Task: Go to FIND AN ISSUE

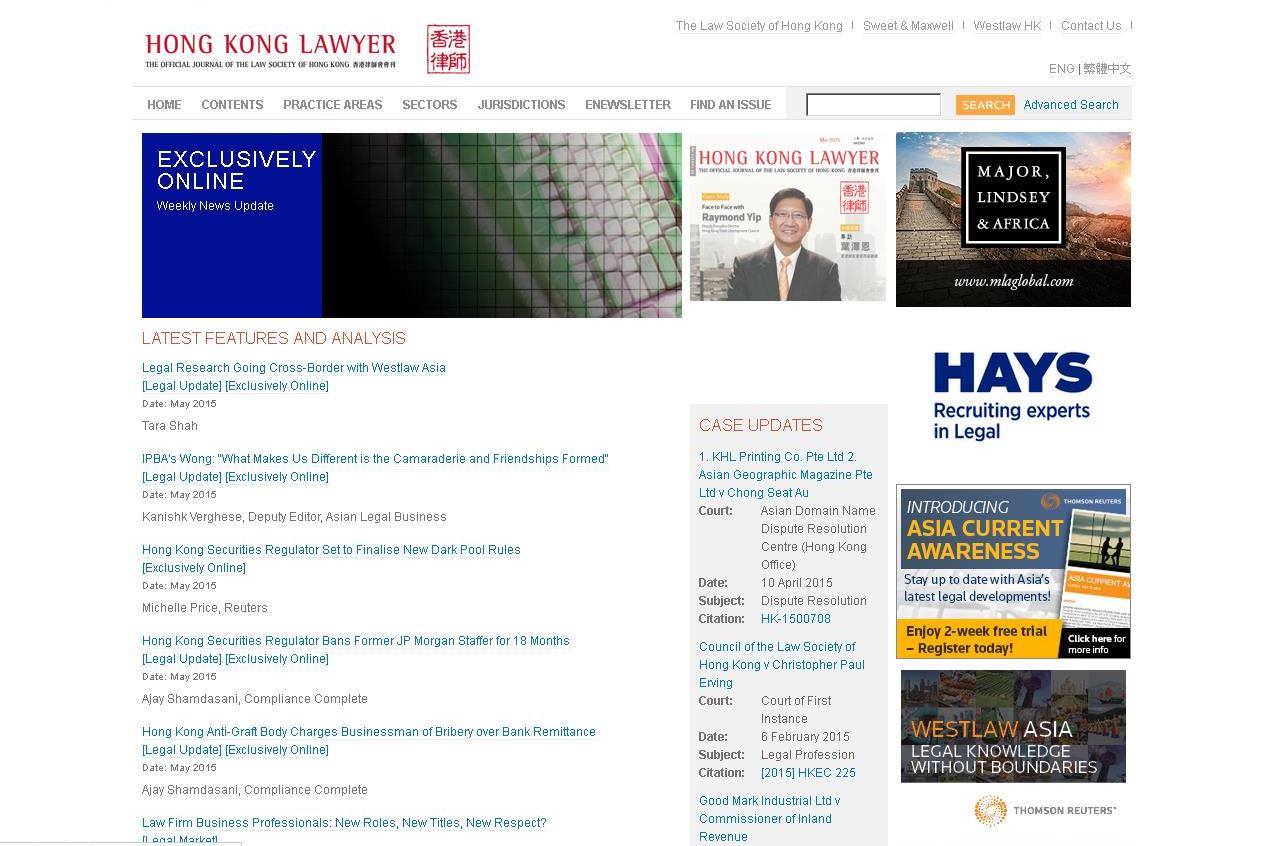Action: click(731, 104)
